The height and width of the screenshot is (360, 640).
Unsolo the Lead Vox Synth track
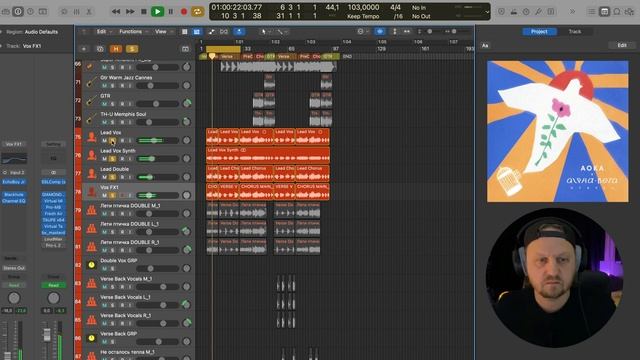[113, 159]
